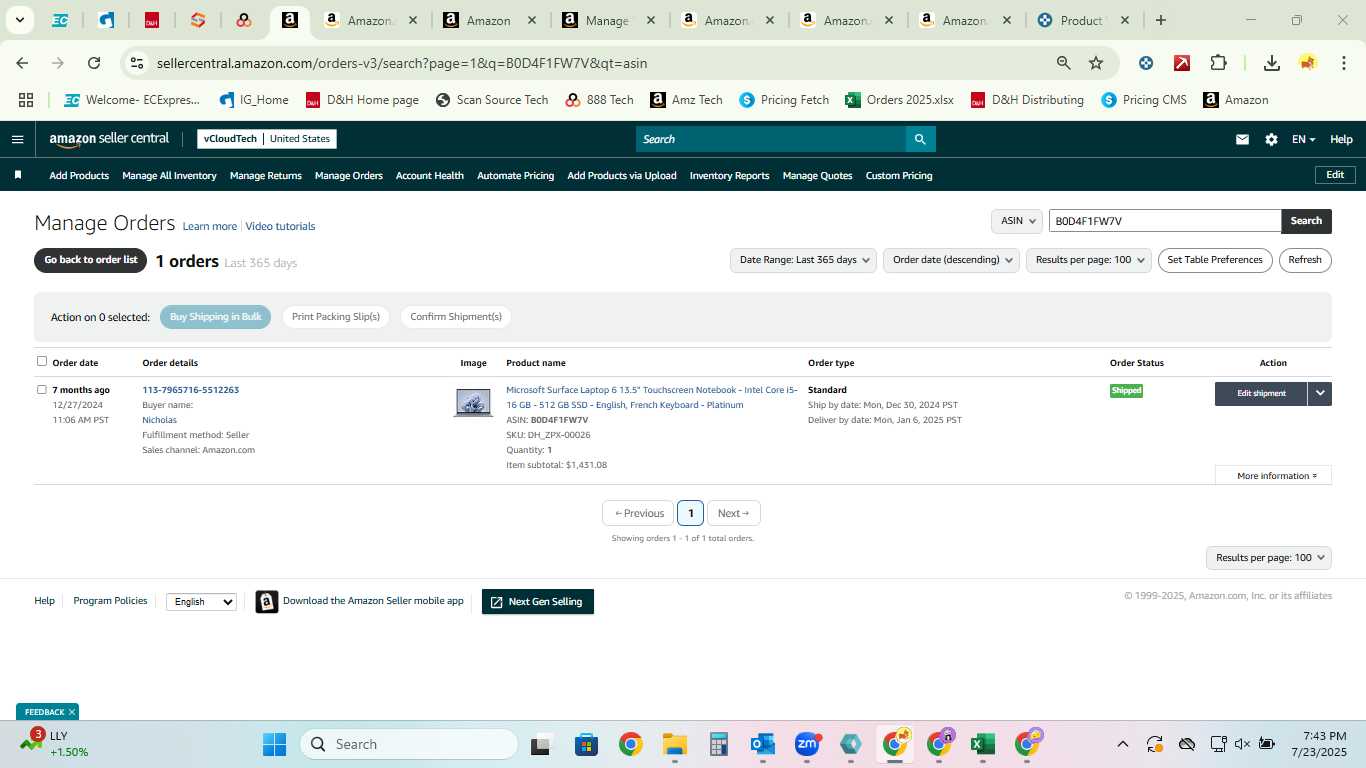Click the Surface Laptop product thumbnail image

click(x=473, y=402)
